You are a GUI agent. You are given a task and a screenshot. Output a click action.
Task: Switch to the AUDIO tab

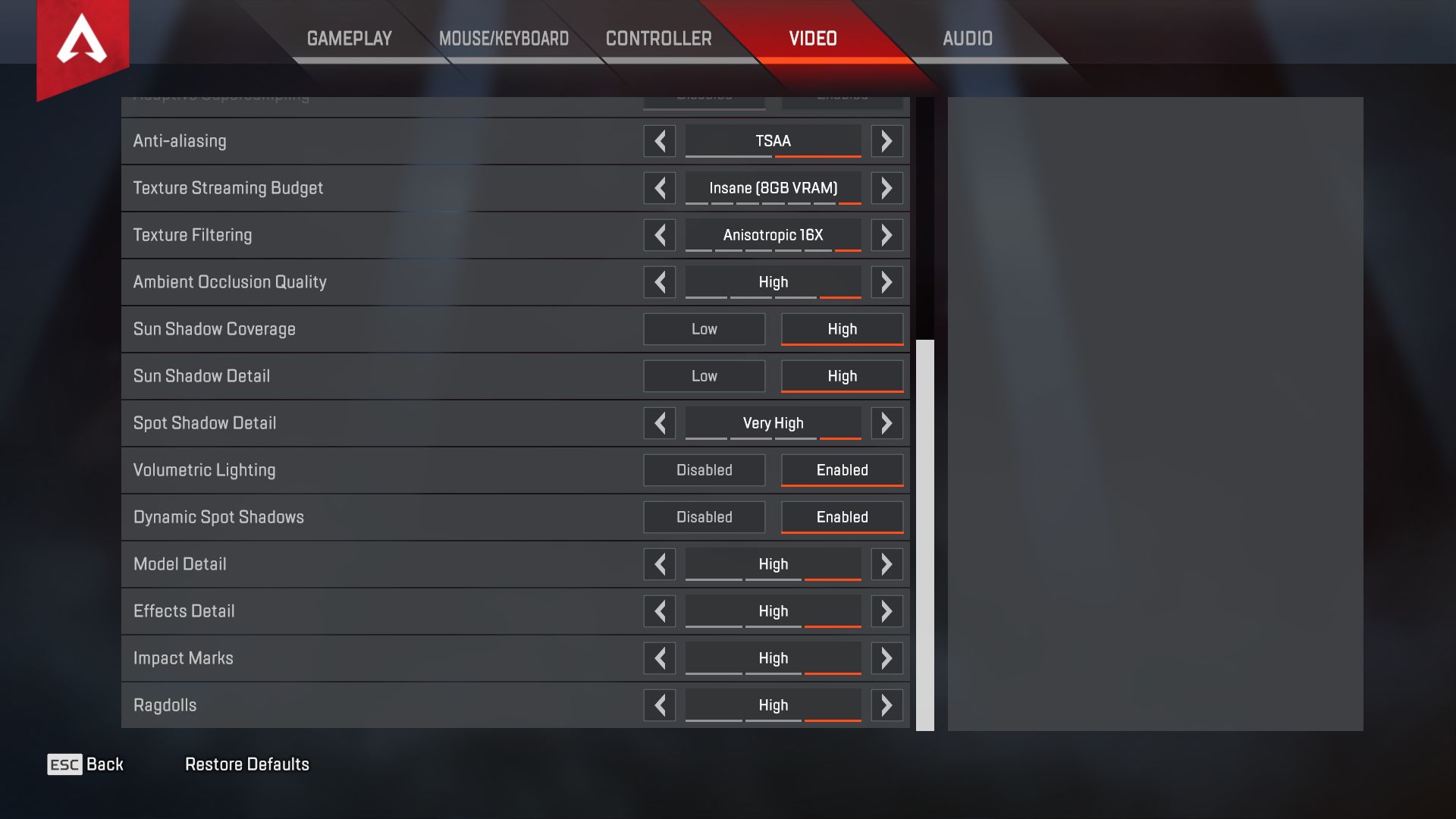coord(966,39)
